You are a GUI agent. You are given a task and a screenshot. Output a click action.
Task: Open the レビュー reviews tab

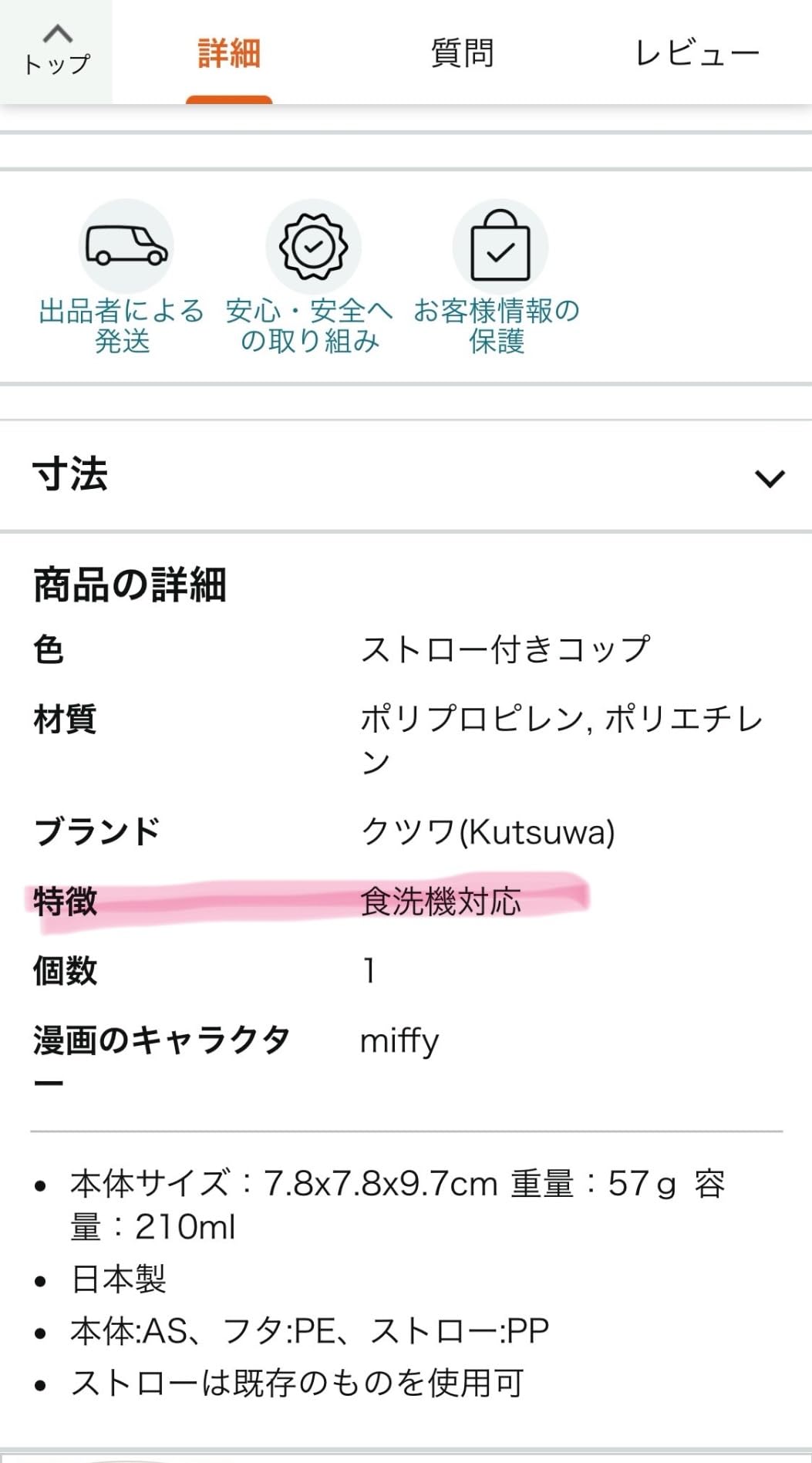coord(697,52)
